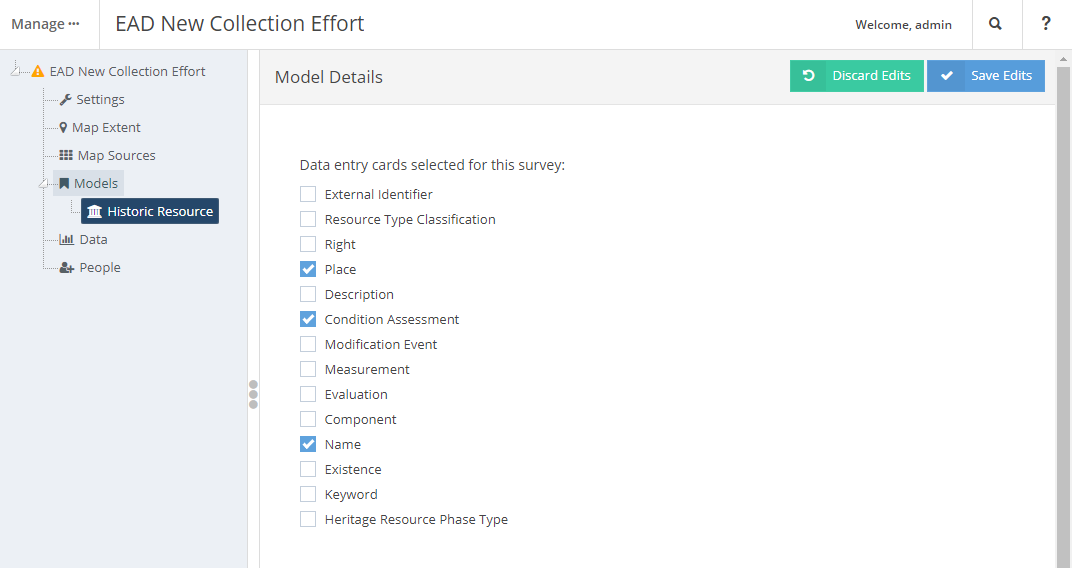
Task: Click the orange warning triangle icon
Action: click(x=38, y=71)
